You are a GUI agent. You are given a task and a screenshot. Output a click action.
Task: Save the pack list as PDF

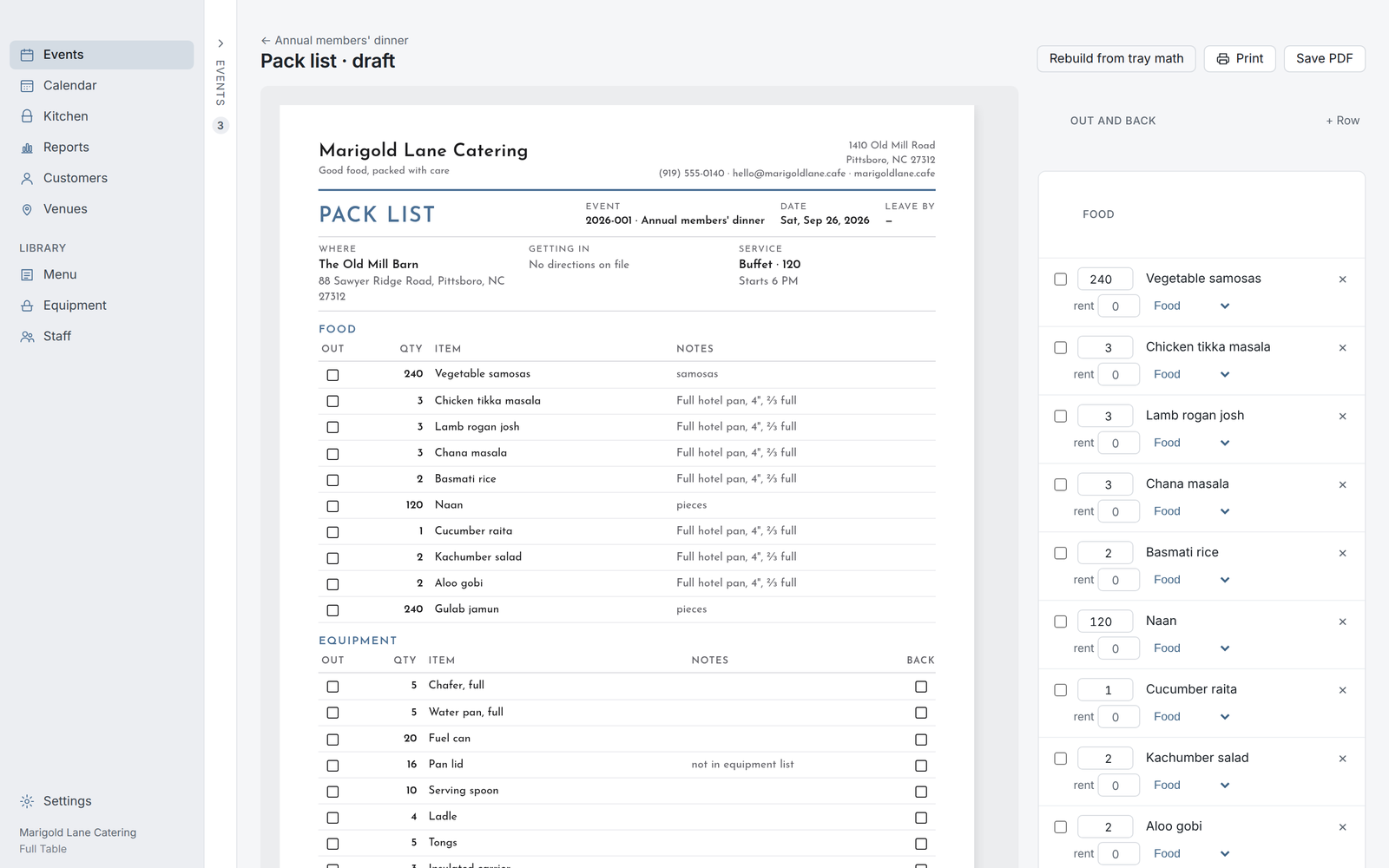click(x=1324, y=58)
